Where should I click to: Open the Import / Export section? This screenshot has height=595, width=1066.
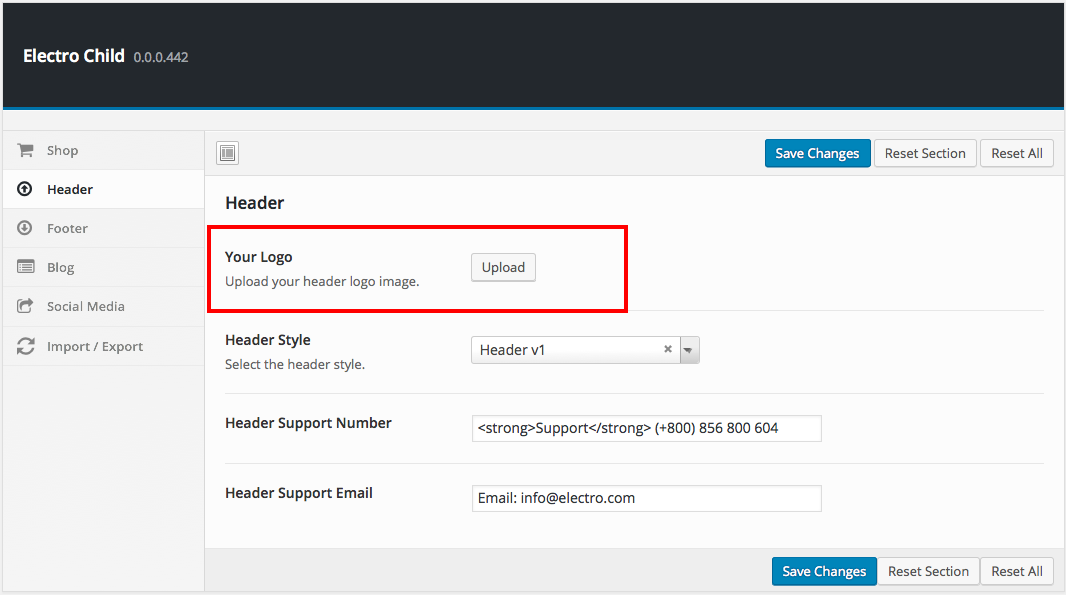click(103, 346)
